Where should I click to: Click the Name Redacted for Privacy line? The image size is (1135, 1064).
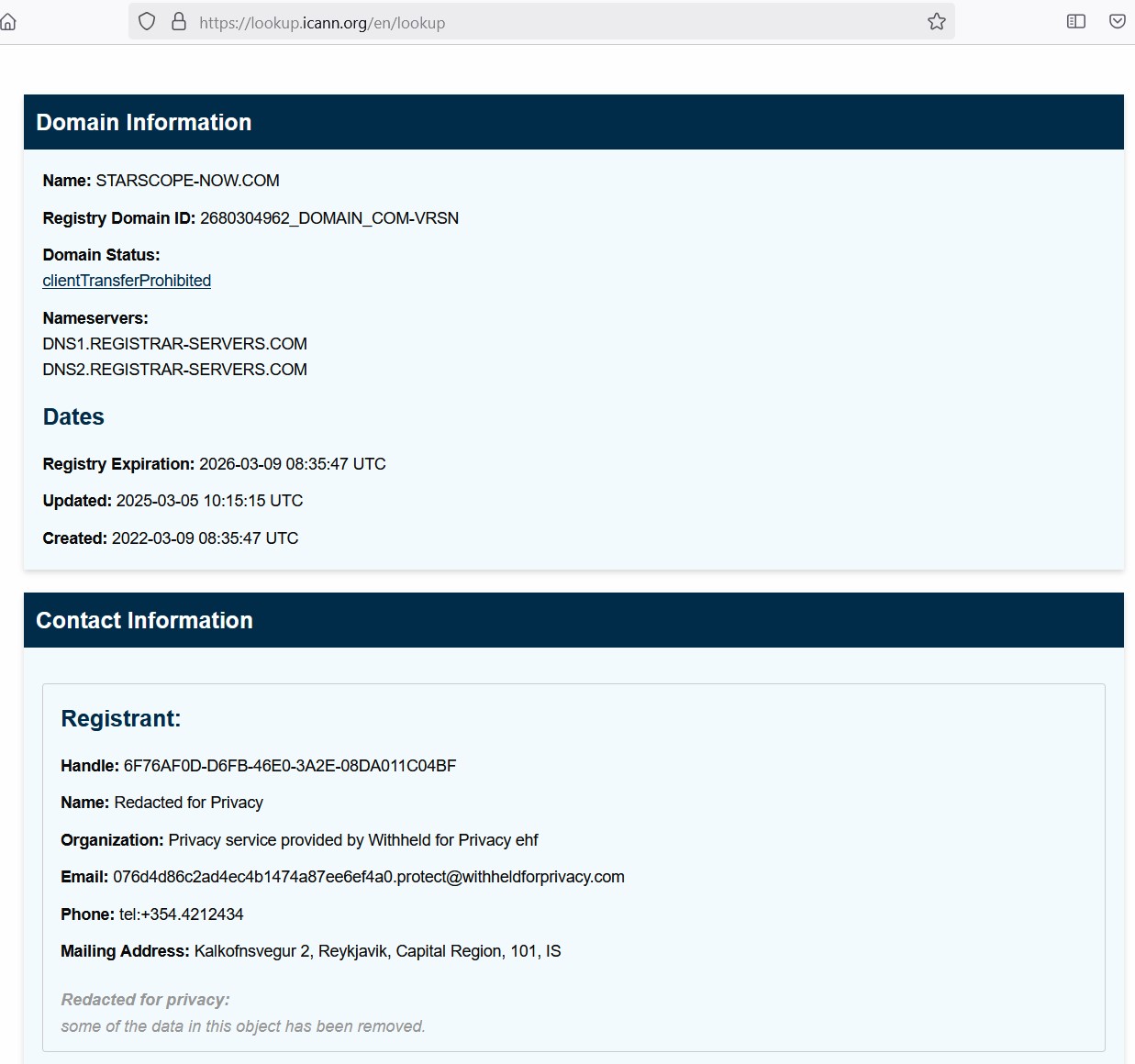[162, 803]
